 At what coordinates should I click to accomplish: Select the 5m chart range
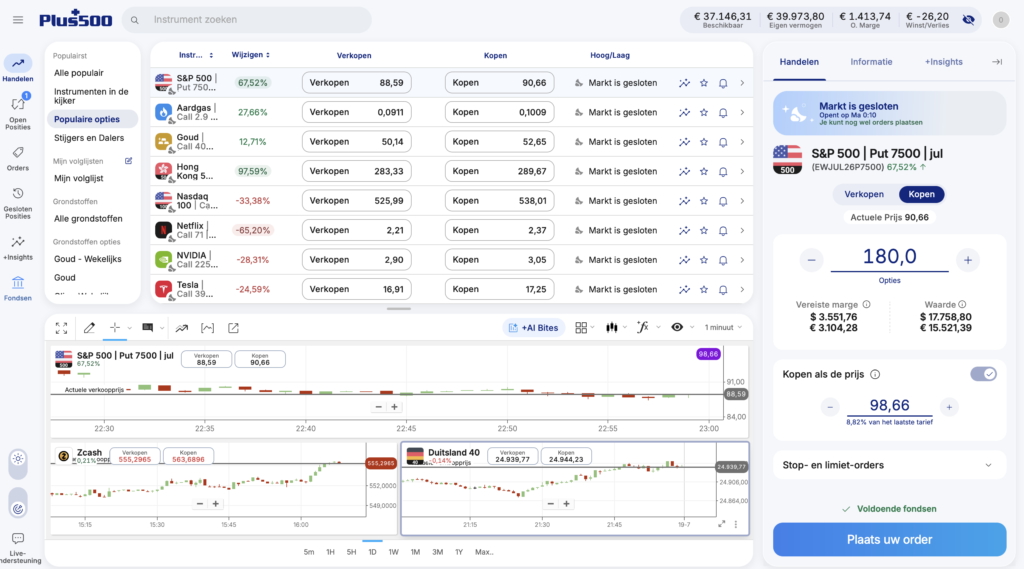(x=308, y=552)
